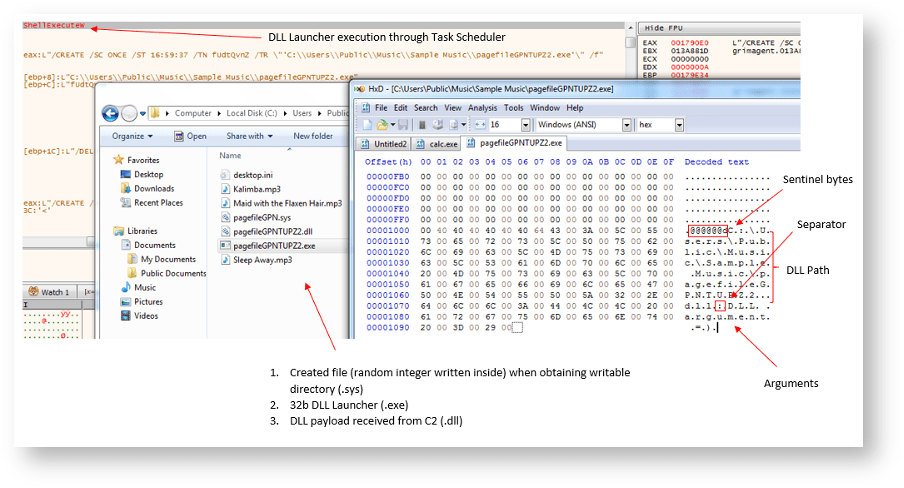
Task: Open File menu in HxD
Action: (381, 108)
